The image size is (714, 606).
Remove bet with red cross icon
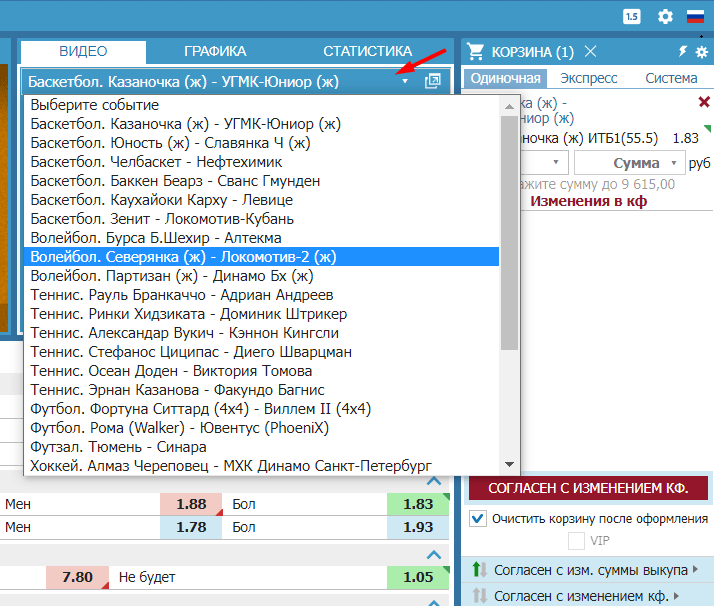coord(704,102)
